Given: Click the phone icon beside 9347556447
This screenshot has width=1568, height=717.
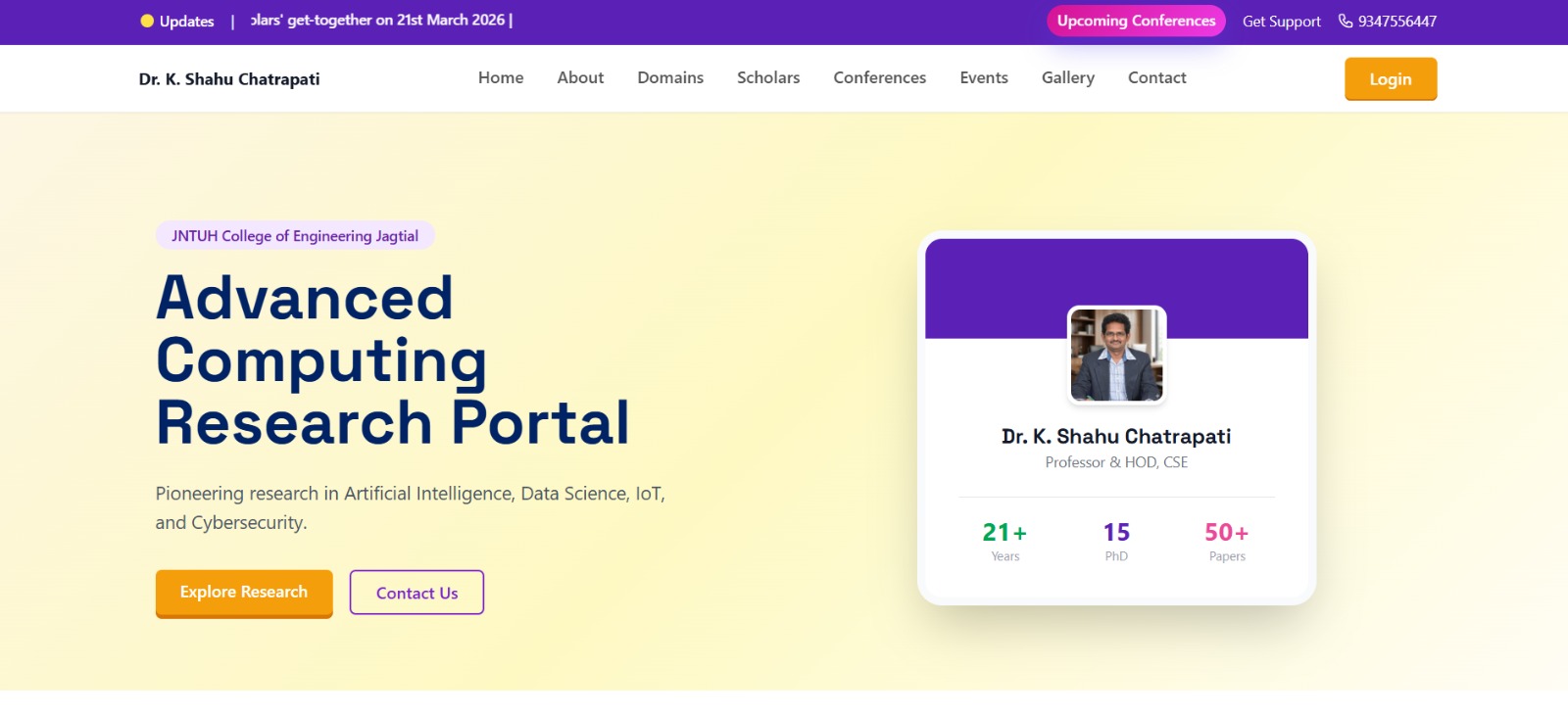Looking at the screenshot, I should pos(1346,21).
